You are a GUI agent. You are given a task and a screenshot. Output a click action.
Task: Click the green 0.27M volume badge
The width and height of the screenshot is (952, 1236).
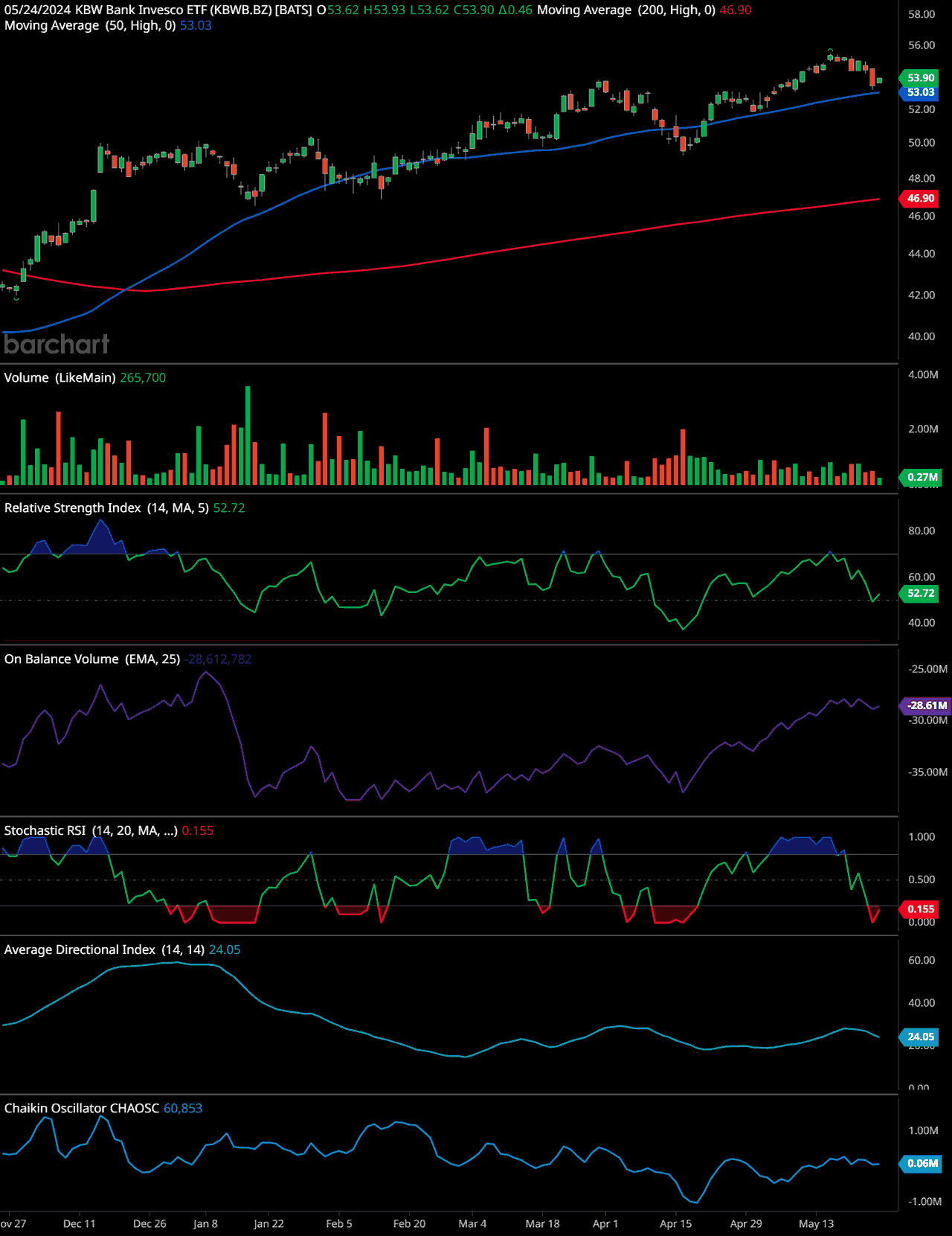coord(922,477)
